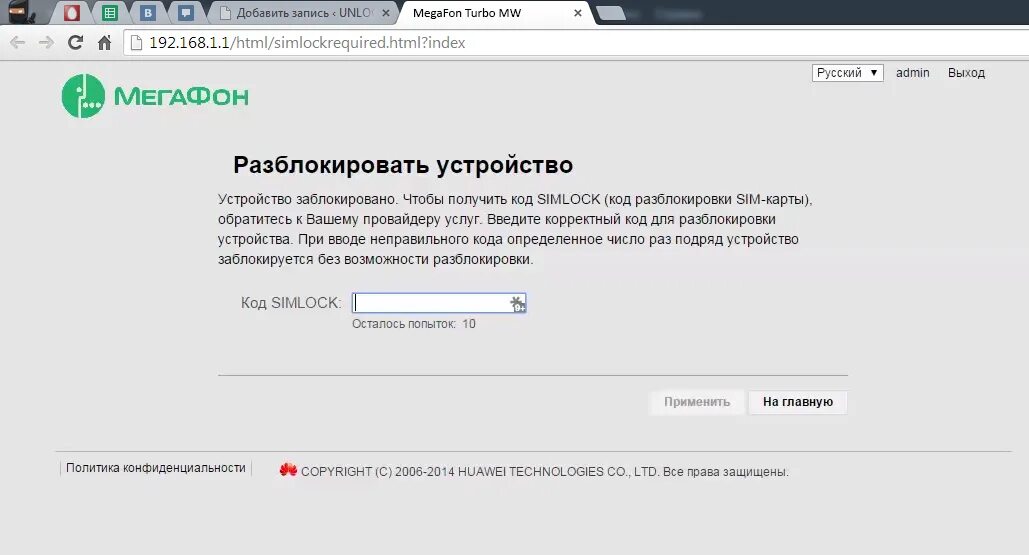The image size is (1029, 555).
Task: Click the browser back arrow
Action: tap(18, 43)
